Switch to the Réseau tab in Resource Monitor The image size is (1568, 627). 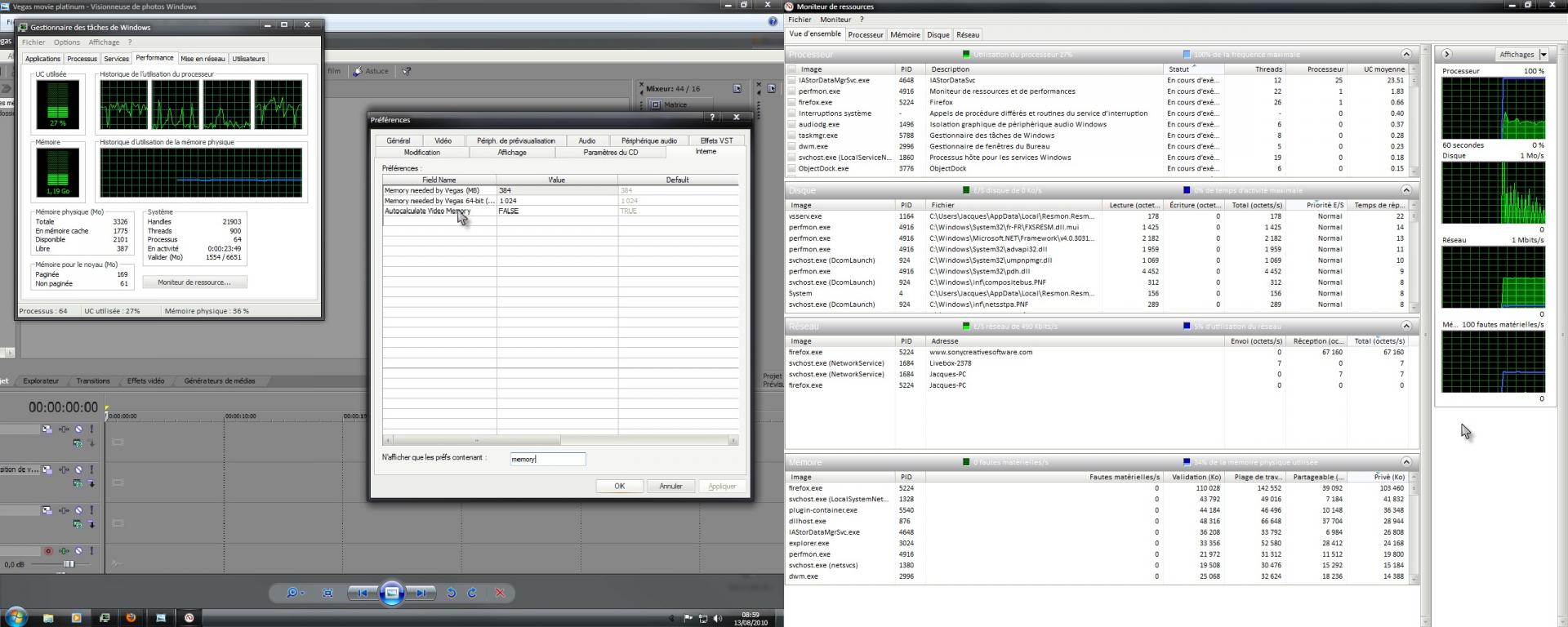(968, 35)
